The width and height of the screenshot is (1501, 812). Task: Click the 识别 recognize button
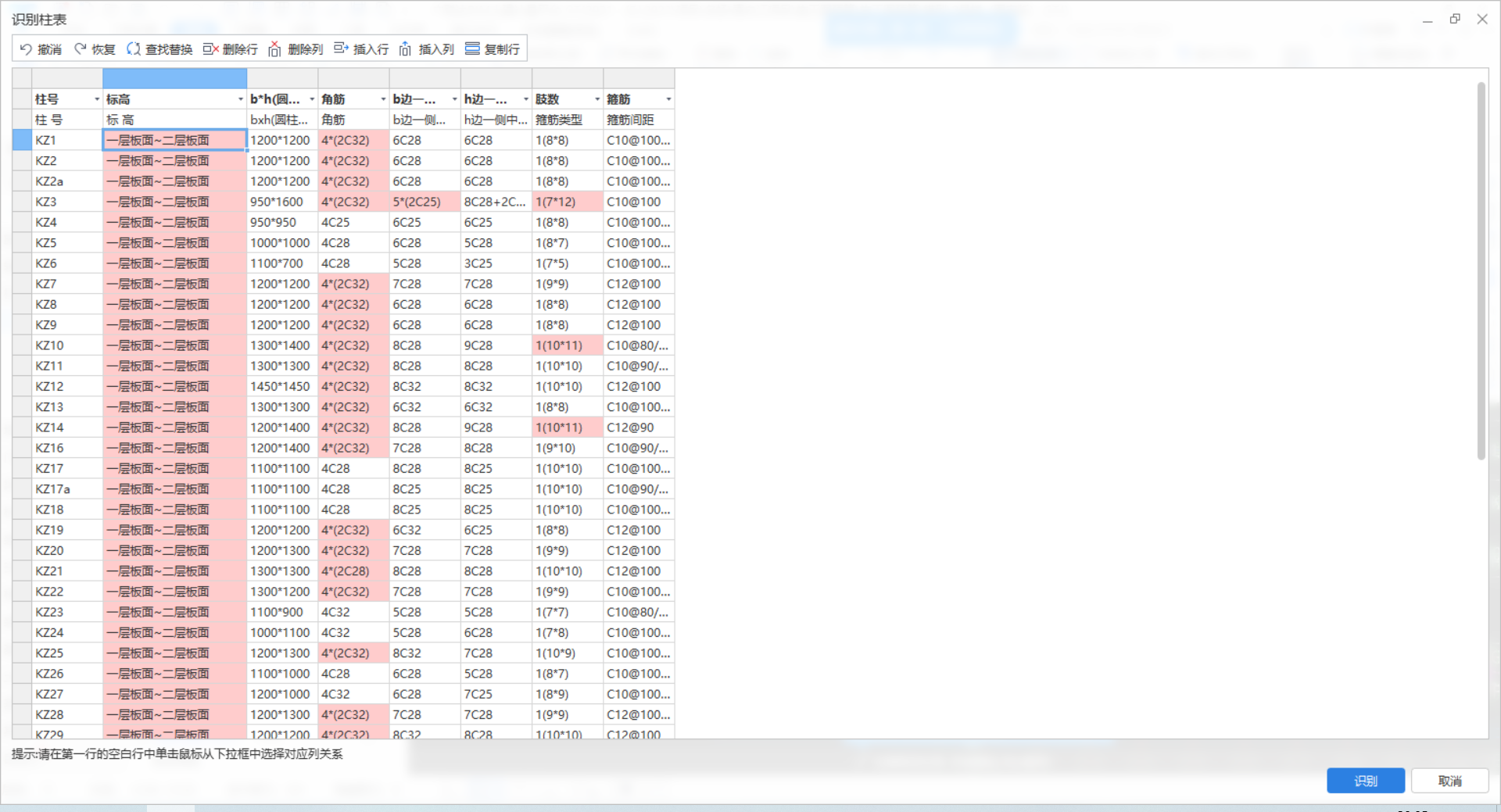point(1366,781)
